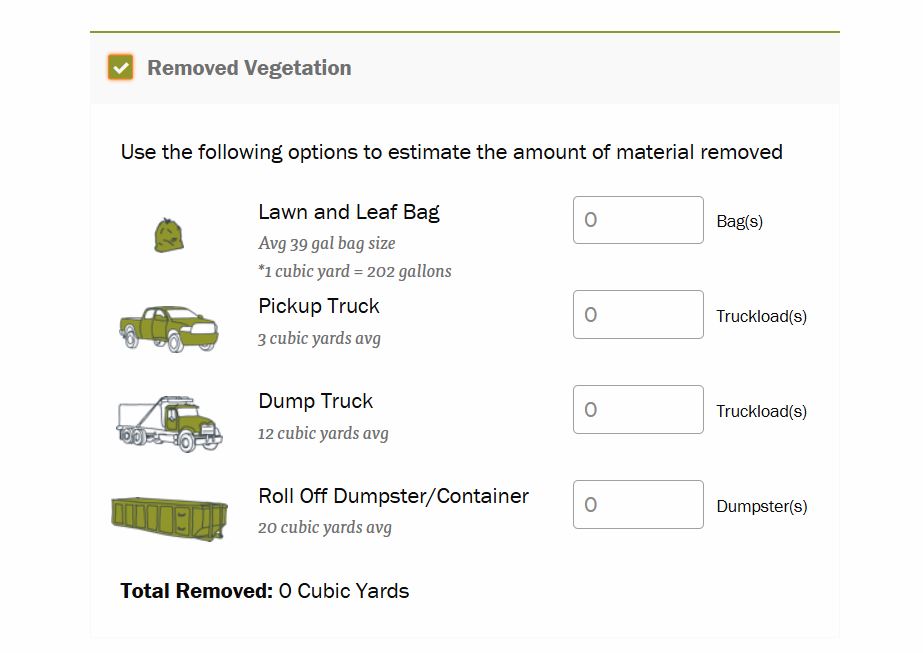Click into the Dump Truck truckloads field
923x653 pixels.
click(638, 410)
